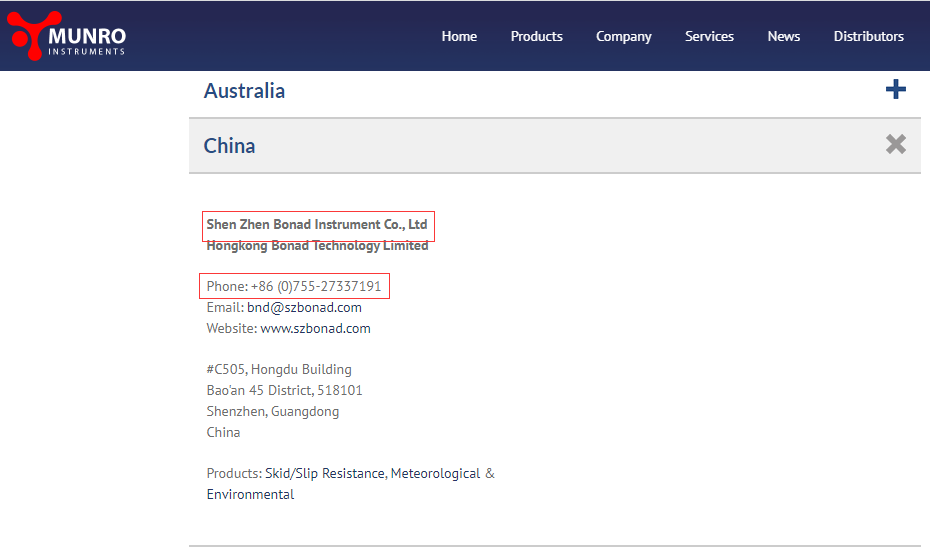Click the Hongdu Building address line
Screen dimensions: 930x559
coord(279,369)
